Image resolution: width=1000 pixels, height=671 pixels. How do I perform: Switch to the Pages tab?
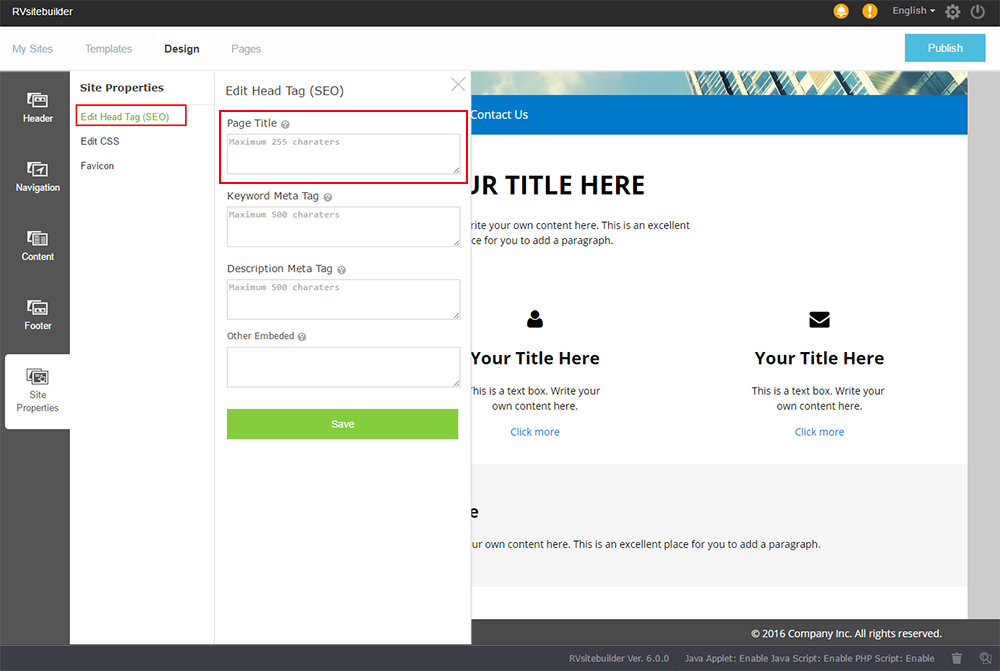[x=246, y=49]
